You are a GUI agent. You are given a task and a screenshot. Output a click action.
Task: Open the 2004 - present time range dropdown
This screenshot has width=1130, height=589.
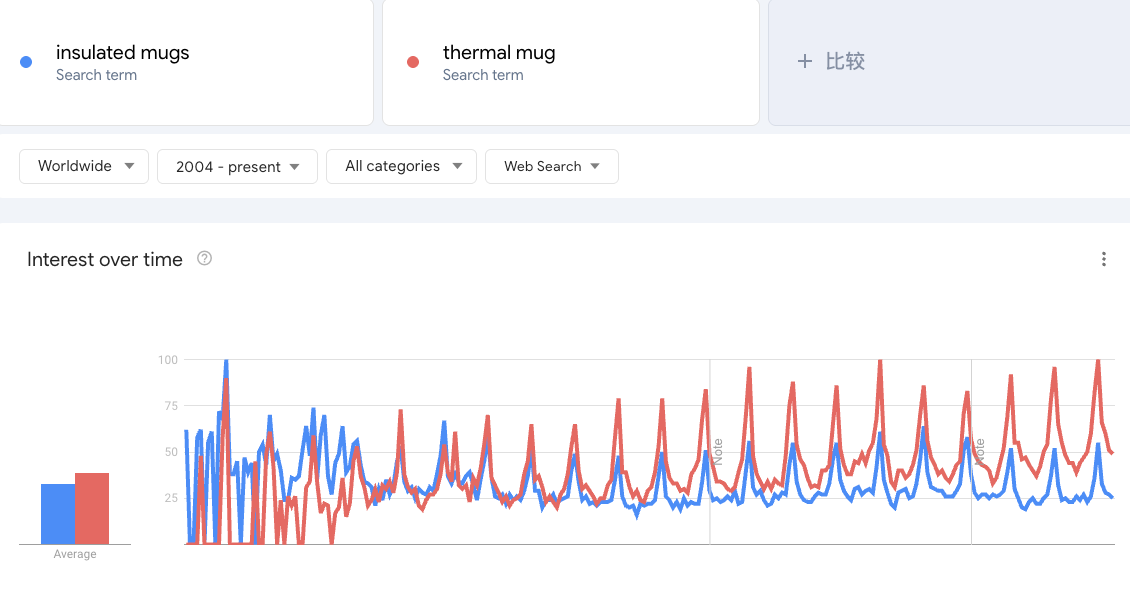click(x=237, y=166)
